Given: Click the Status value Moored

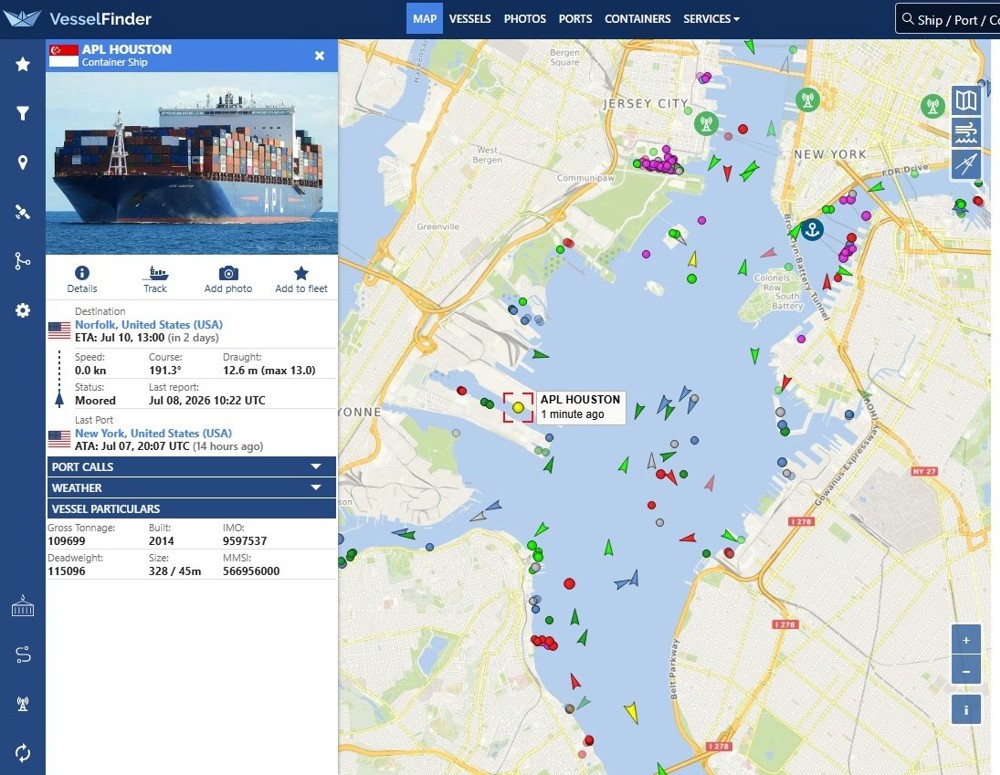Looking at the screenshot, I should 95,401.
